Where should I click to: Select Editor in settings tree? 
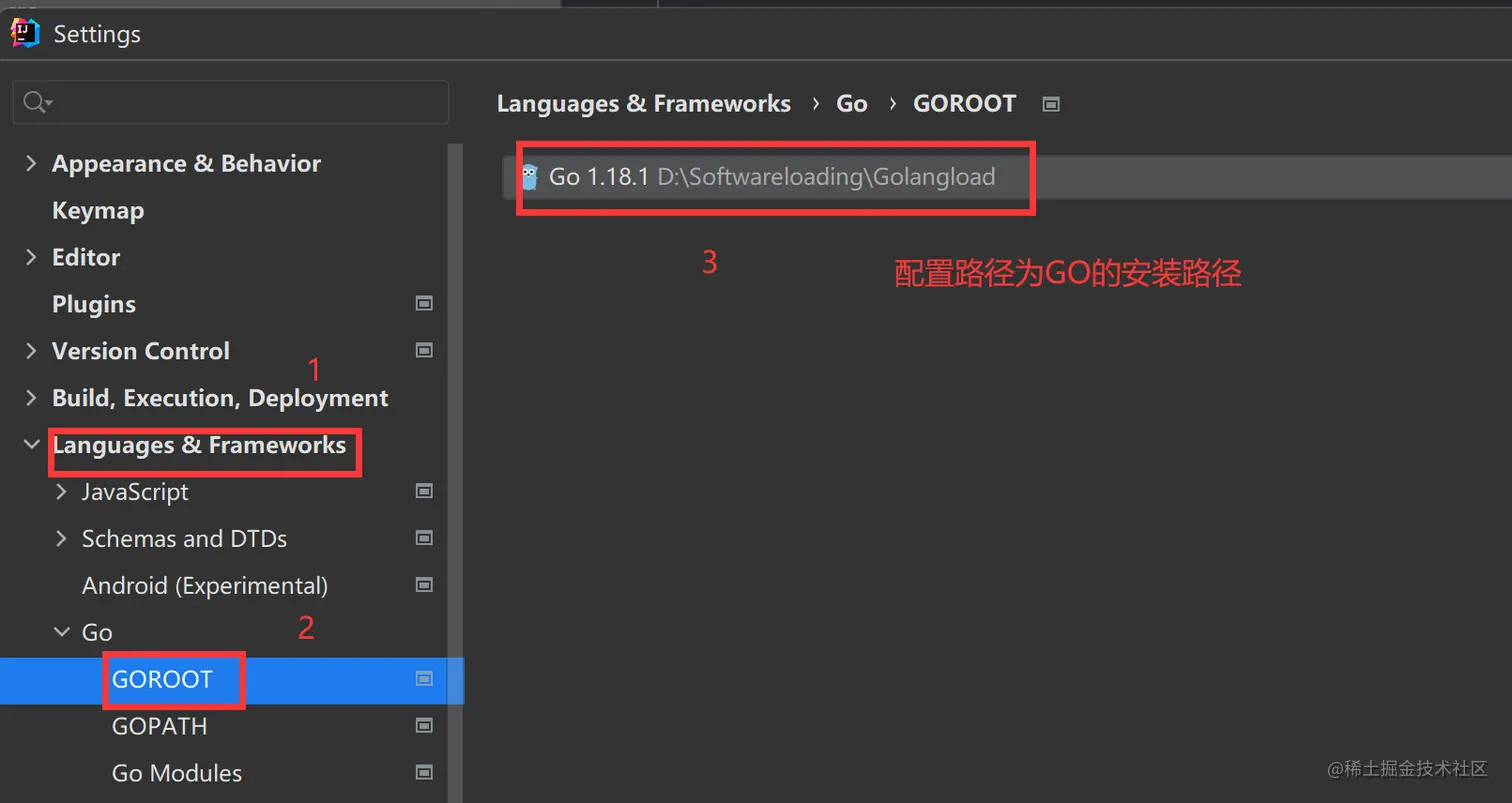pos(86,257)
